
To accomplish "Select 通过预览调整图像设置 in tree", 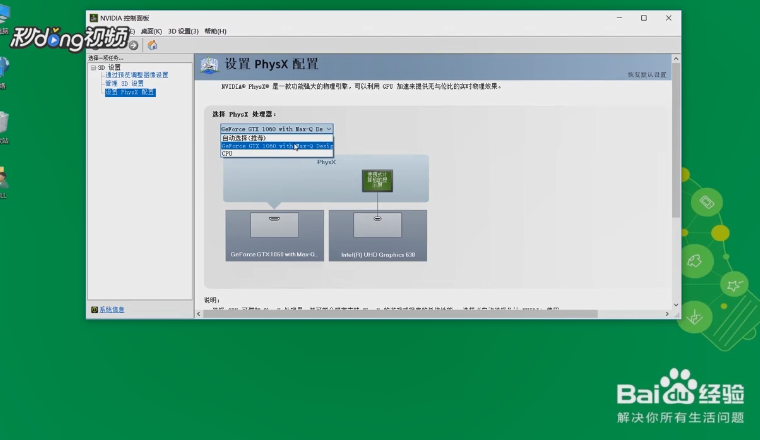I will [137, 75].
